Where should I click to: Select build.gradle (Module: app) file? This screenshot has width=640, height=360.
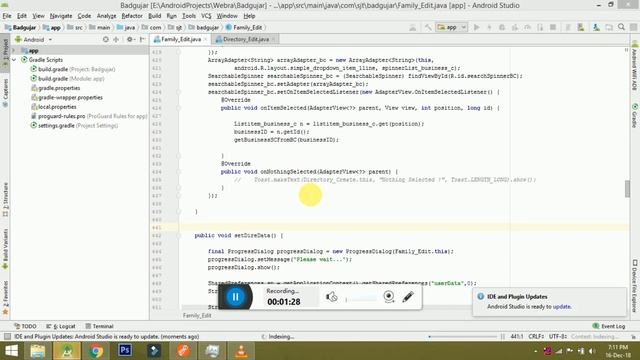(68, 79)
